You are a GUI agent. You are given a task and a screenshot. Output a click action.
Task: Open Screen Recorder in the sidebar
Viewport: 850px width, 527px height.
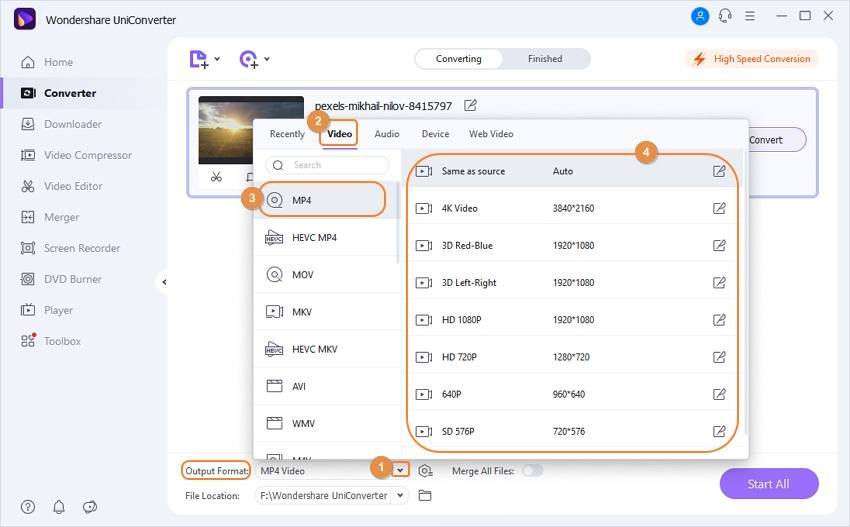[x=82, y=248]
